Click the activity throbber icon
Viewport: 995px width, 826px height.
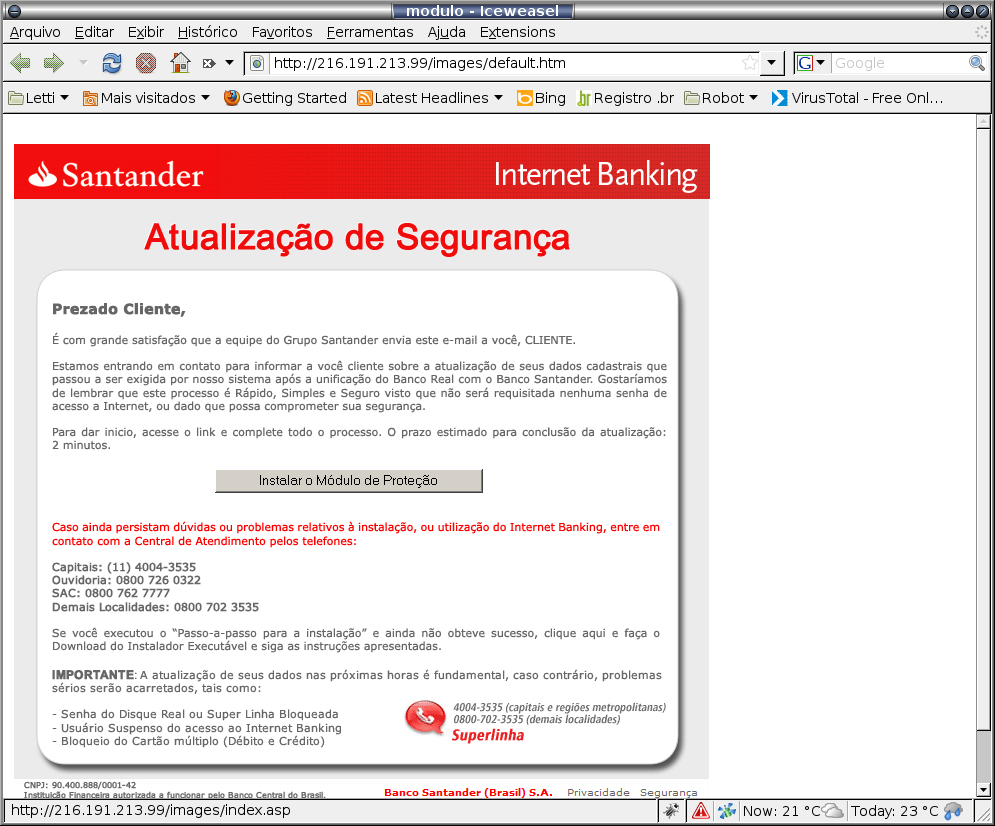(x=981, y=32)
